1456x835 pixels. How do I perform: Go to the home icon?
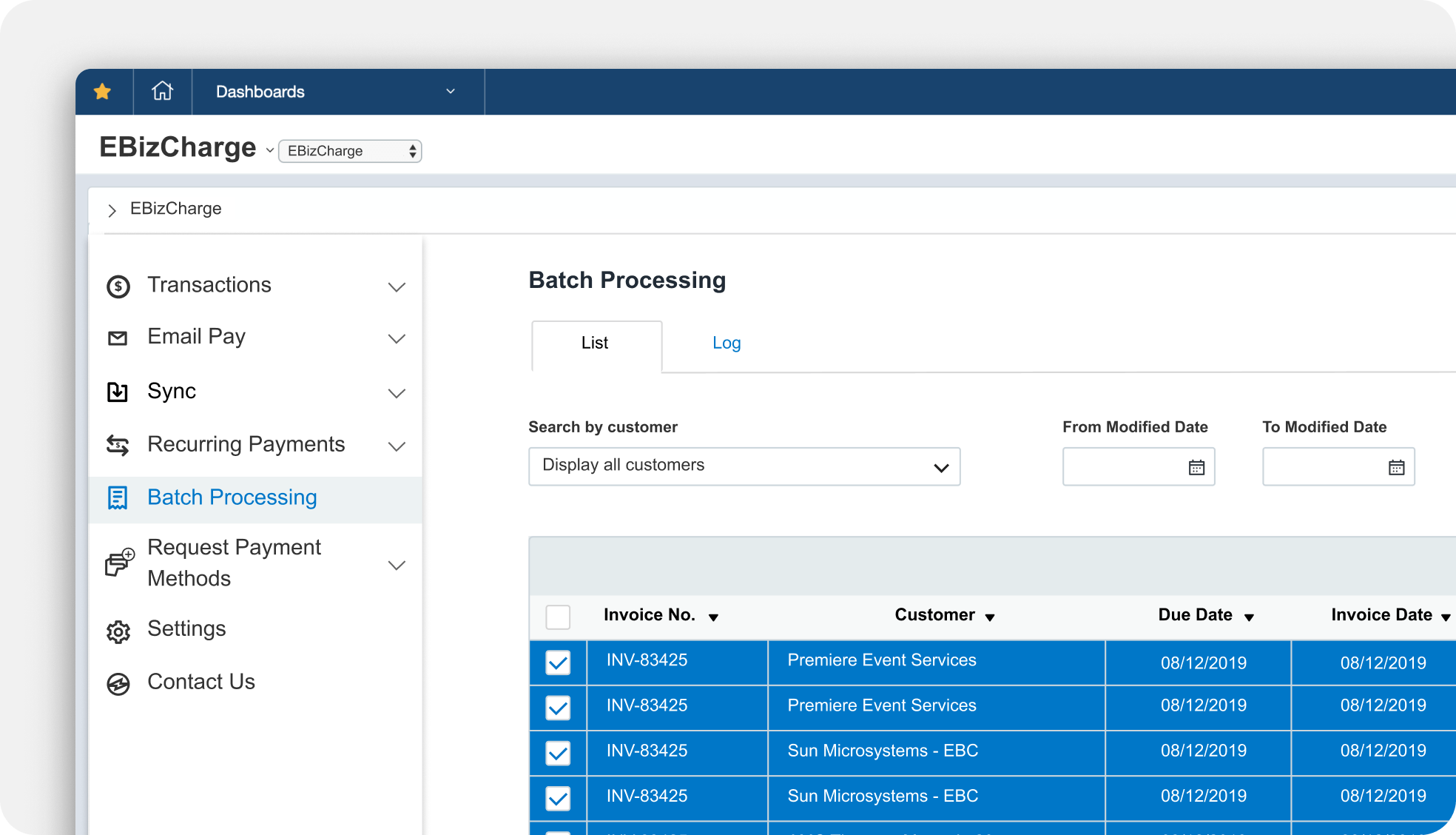(162, 92)
